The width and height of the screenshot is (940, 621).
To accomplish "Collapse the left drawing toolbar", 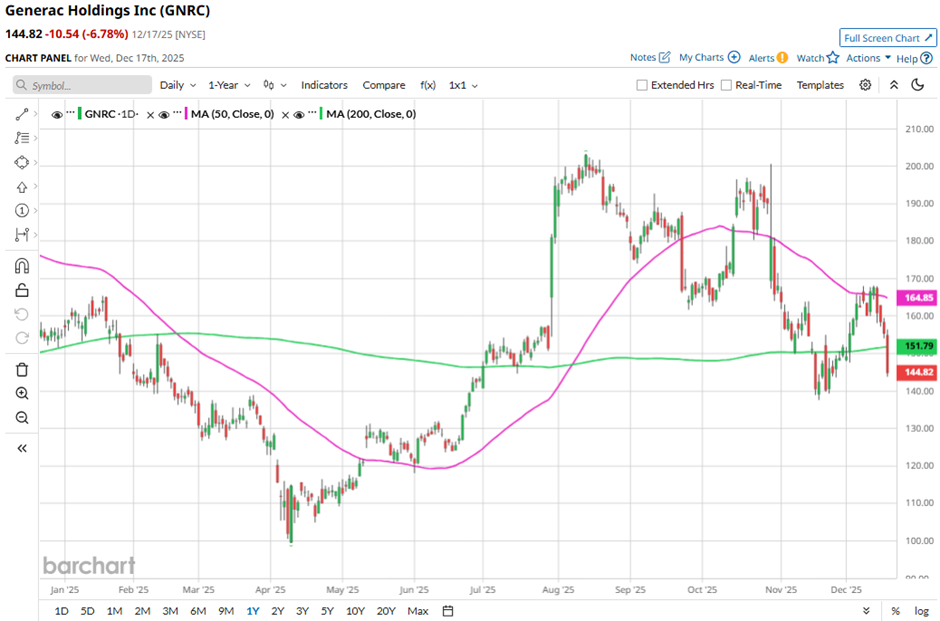I will coord(22,448).
